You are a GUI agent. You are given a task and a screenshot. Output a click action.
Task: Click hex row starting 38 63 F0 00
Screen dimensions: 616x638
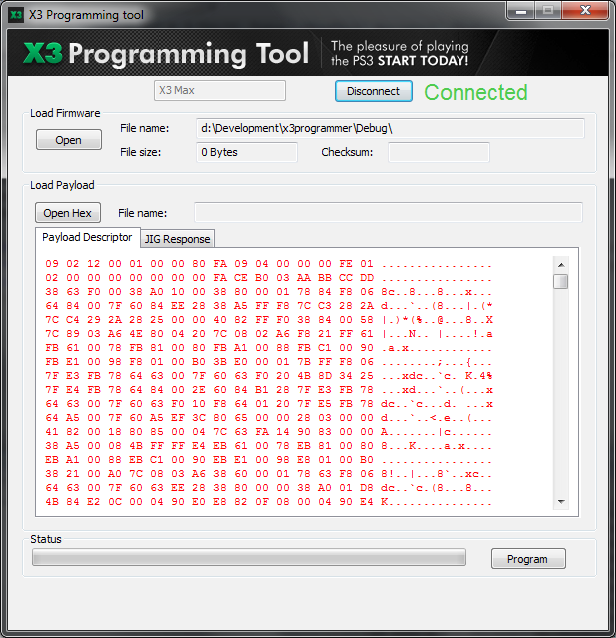point(269,292)
